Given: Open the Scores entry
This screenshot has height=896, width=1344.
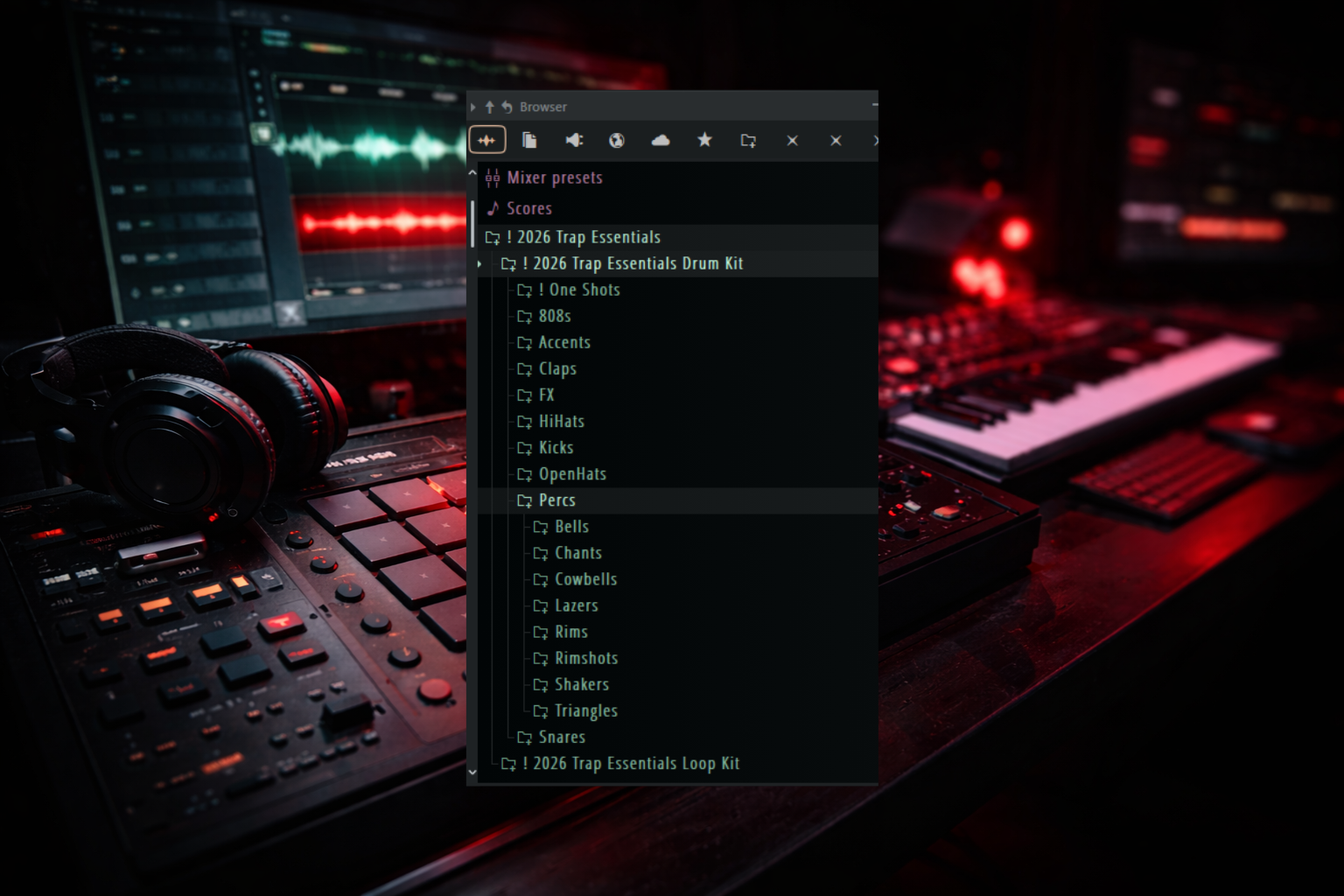Looking at the screenshot, I should point(528,208).
